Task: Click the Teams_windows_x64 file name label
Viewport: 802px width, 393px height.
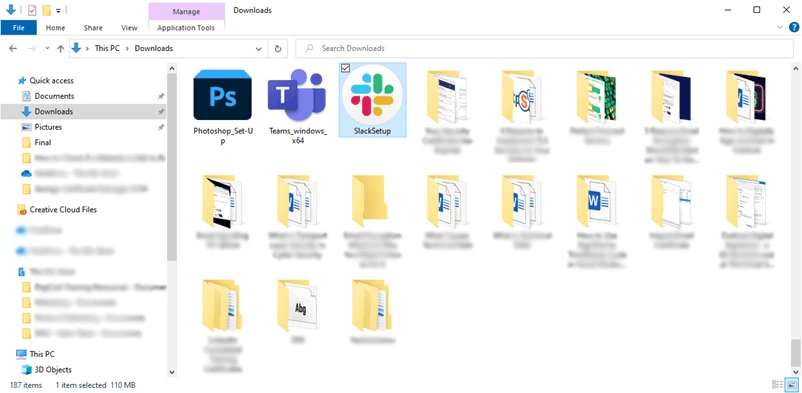Action: (298, 136)
